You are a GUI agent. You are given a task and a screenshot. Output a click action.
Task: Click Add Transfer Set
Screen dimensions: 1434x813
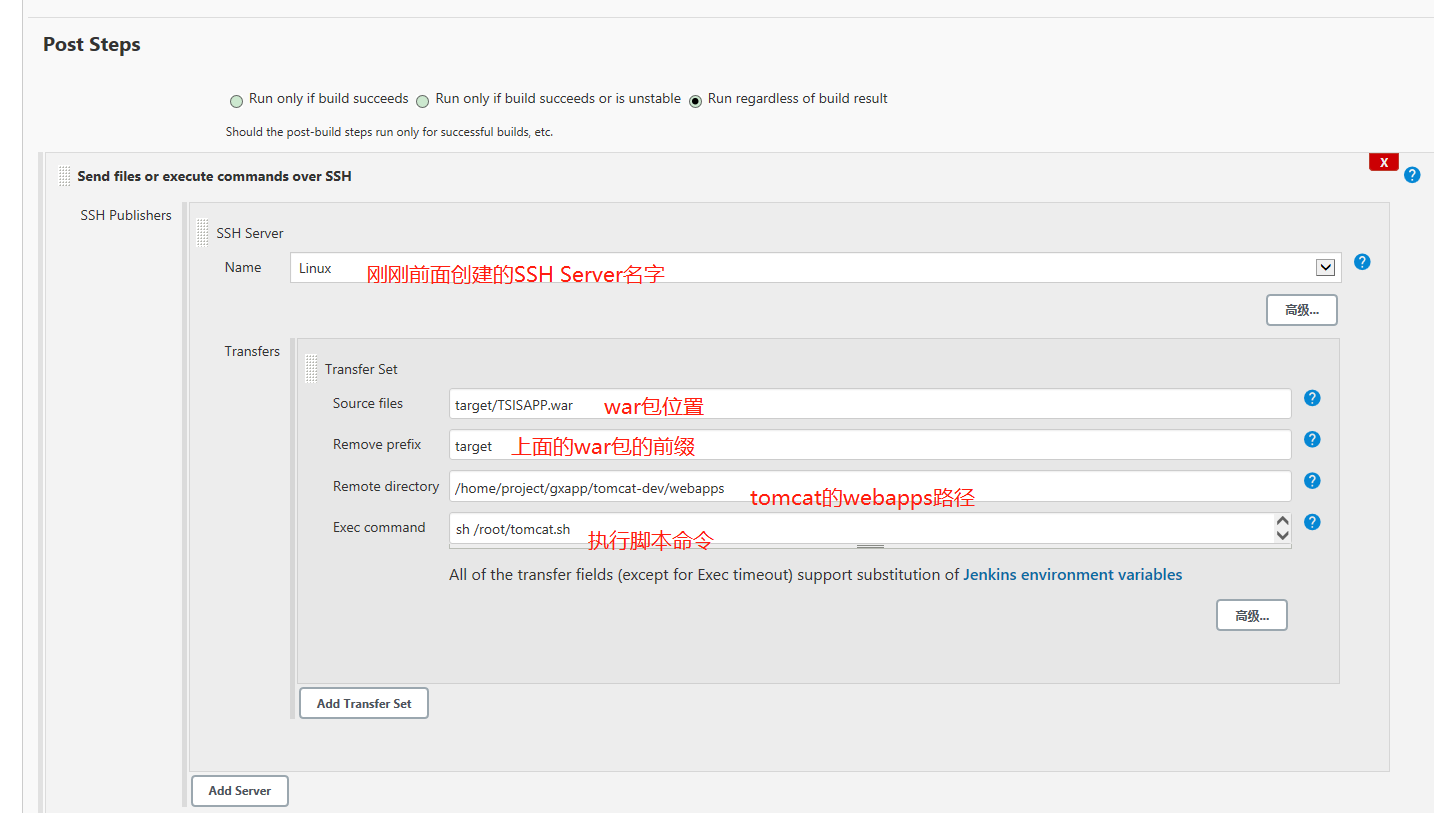coord(363,703)
